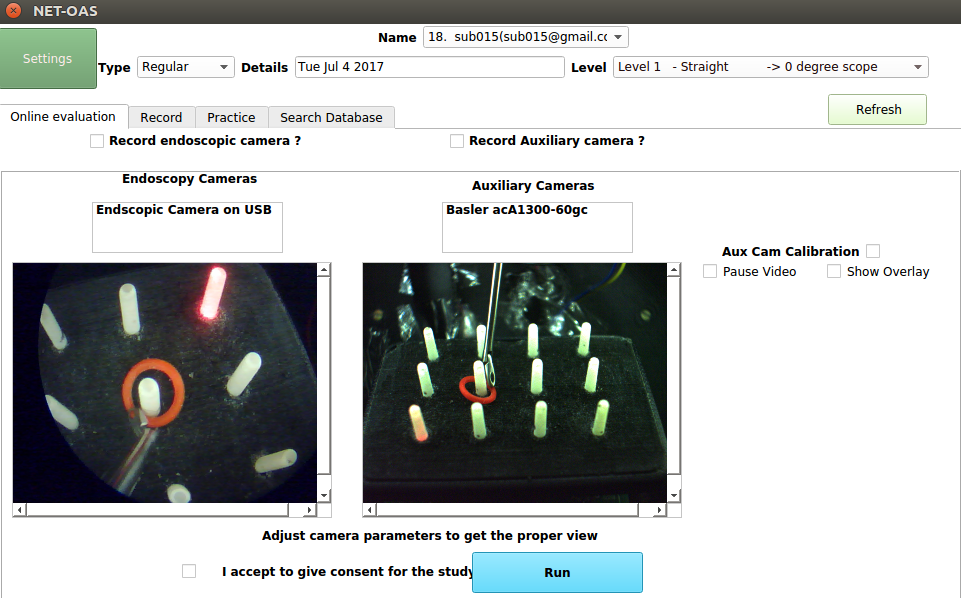Tick the consent for the study checkbox
The width and height of the screenshot is (961, 598).
point(189,571)
